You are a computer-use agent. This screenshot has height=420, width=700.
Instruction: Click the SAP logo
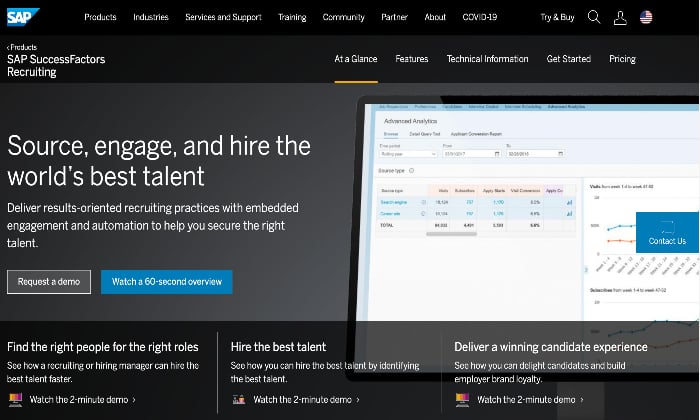tap(23, 17)
